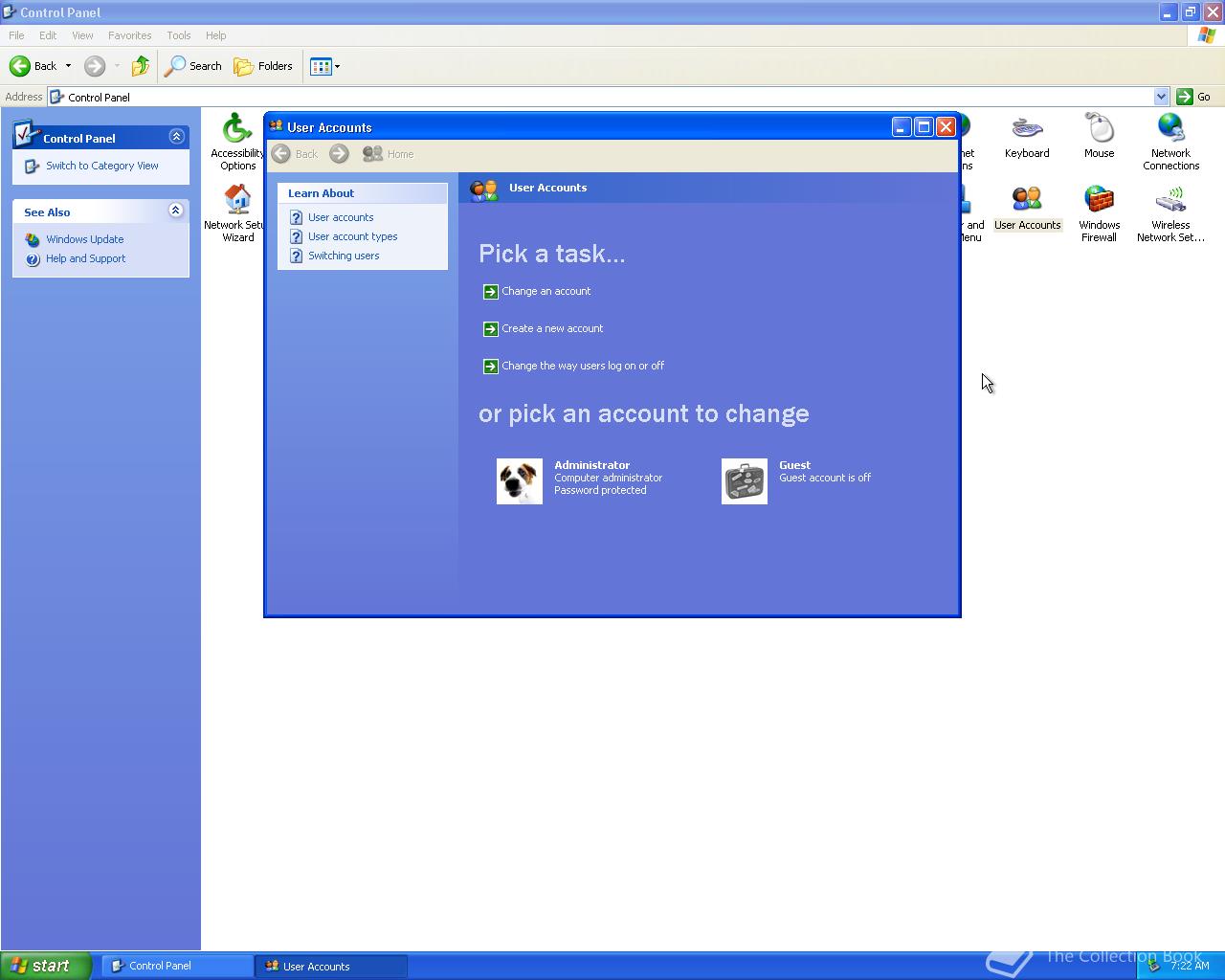
Task: Open the File menu
Action: pyautogui.click(x=16, y=35)
